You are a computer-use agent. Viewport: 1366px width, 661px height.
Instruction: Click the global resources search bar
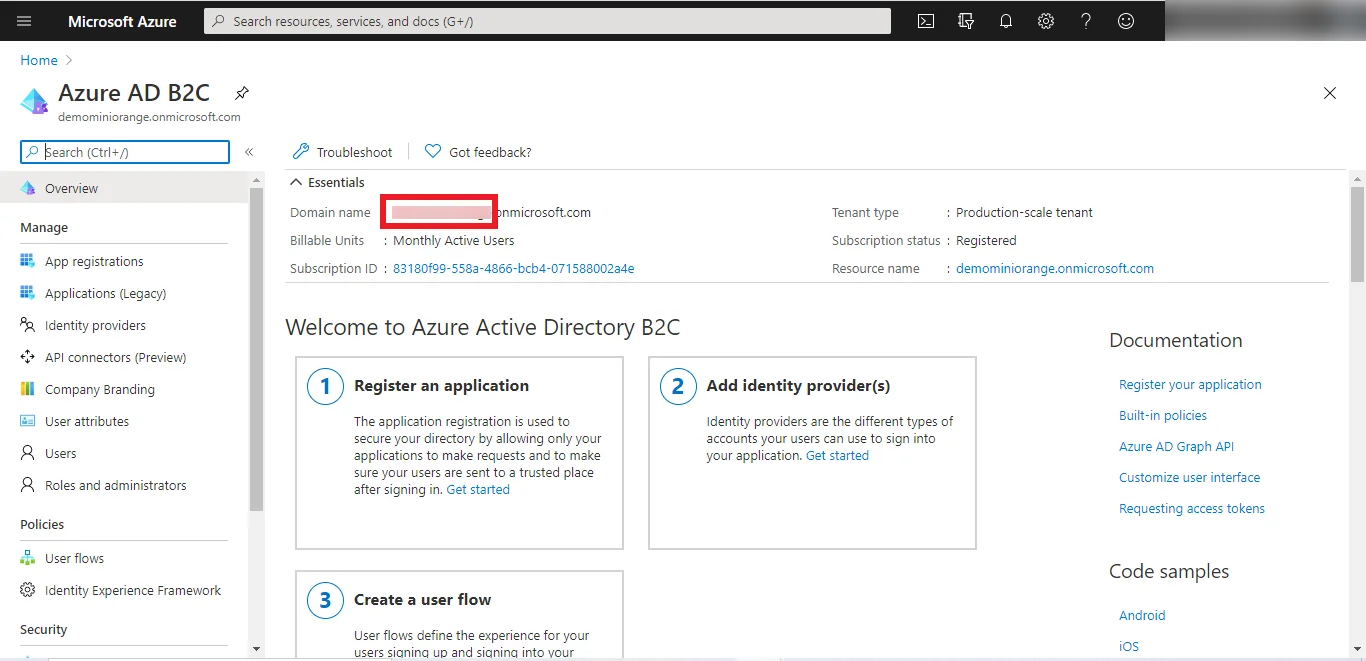coord(546,20)
